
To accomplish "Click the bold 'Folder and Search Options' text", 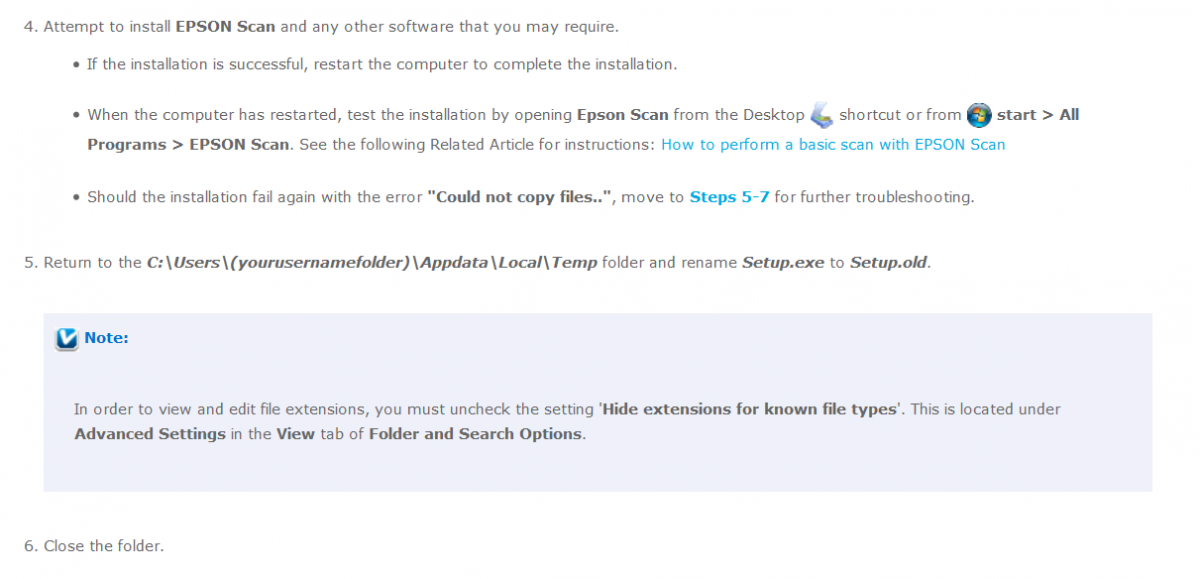I will click(475, 434).
